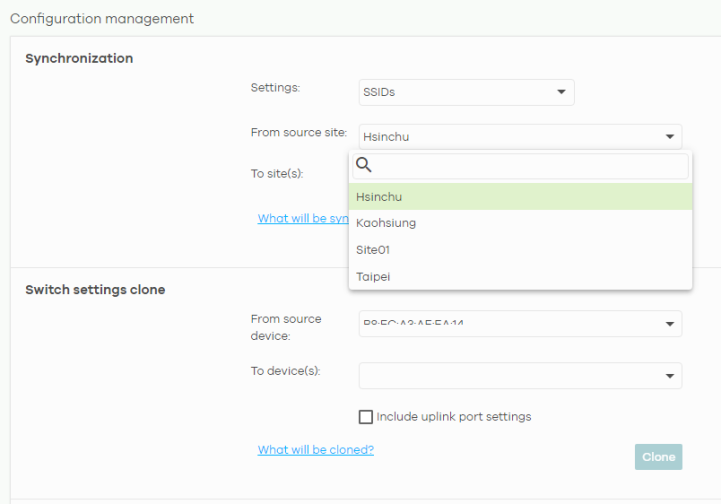Click the To device(s) caret arrow

tap(668, 376)
